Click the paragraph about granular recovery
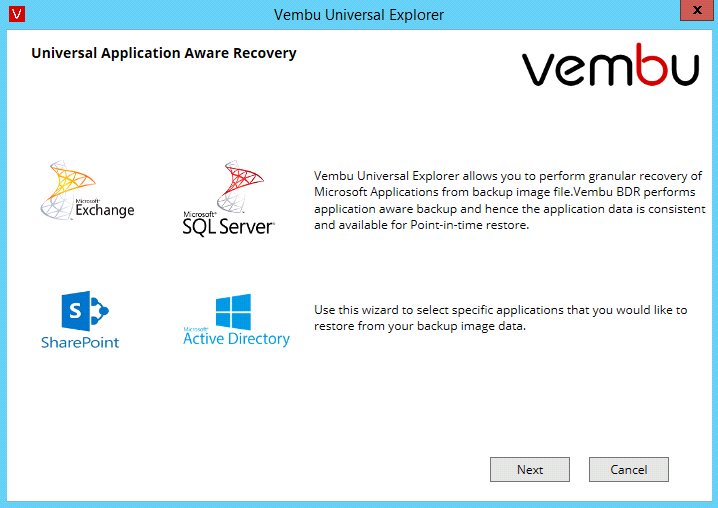The height and width of the screenshot is (508, 718). coord(509,200)
